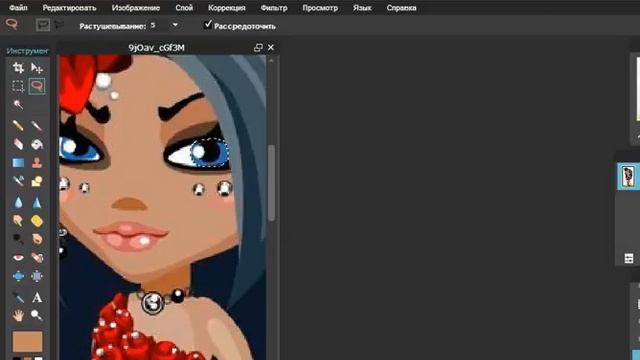Image resolution: width=640 pixels, height=360 pixels.
Task: Open the Растушевывание value dropdown arrow
Action: click(x=175, y=25)
